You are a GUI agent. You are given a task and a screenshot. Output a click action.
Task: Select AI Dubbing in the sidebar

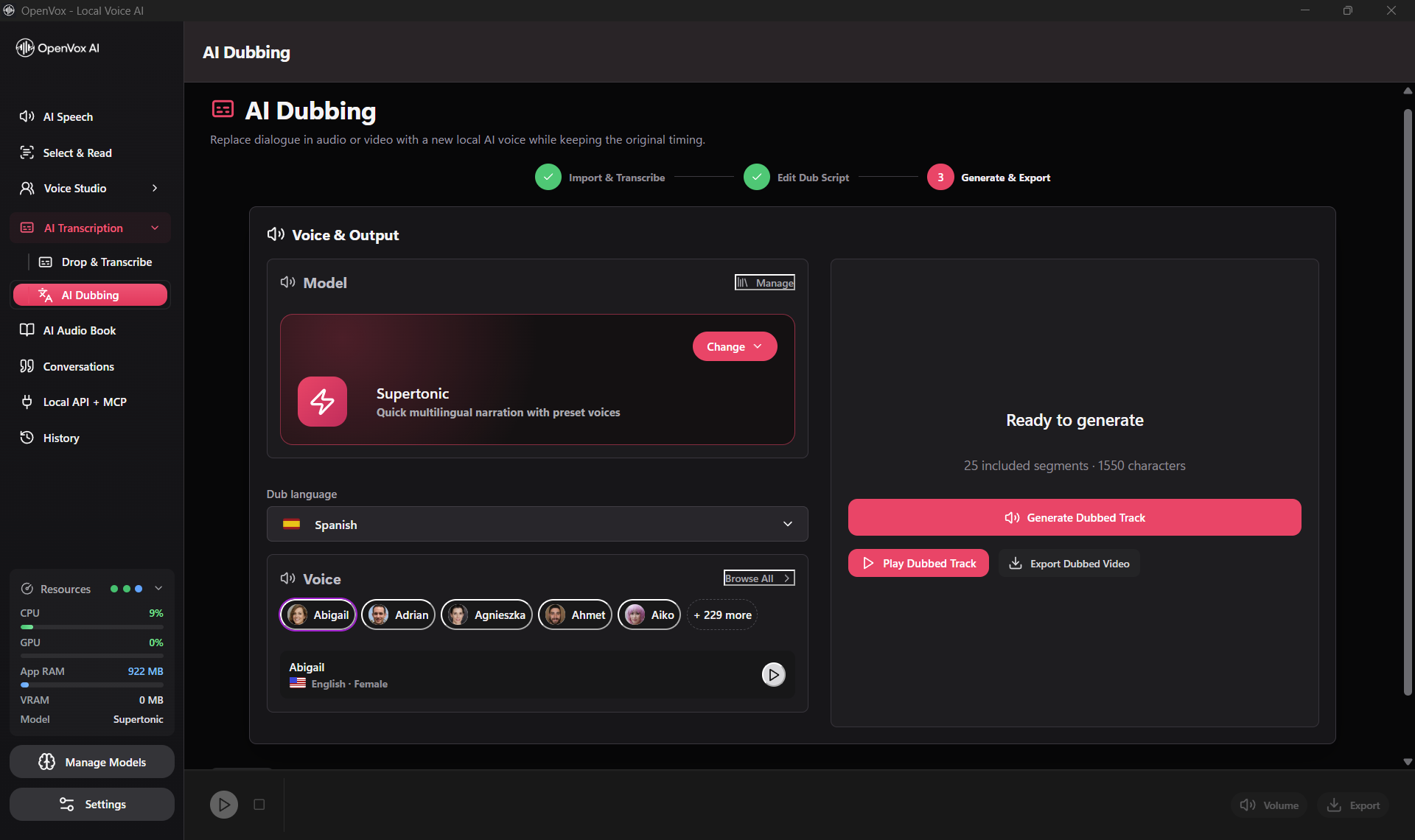(90, 295)
